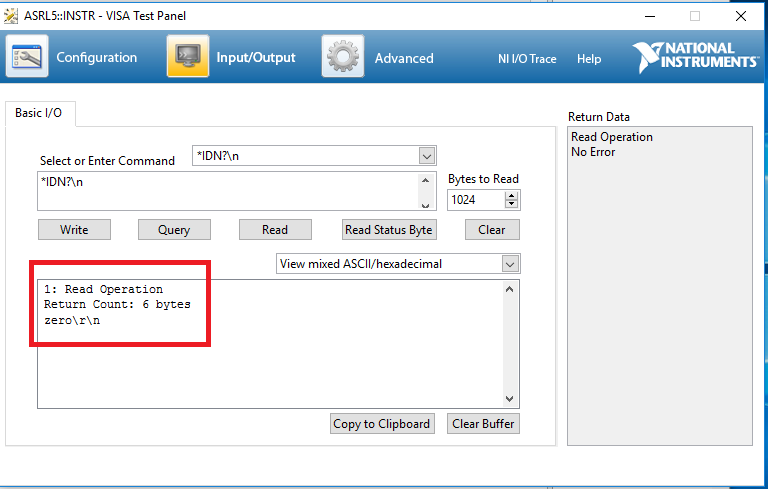This screenshot has height=489, width=768.
Task: Expand the *IDN?\n command dropdown
Action: coord(427,156)
